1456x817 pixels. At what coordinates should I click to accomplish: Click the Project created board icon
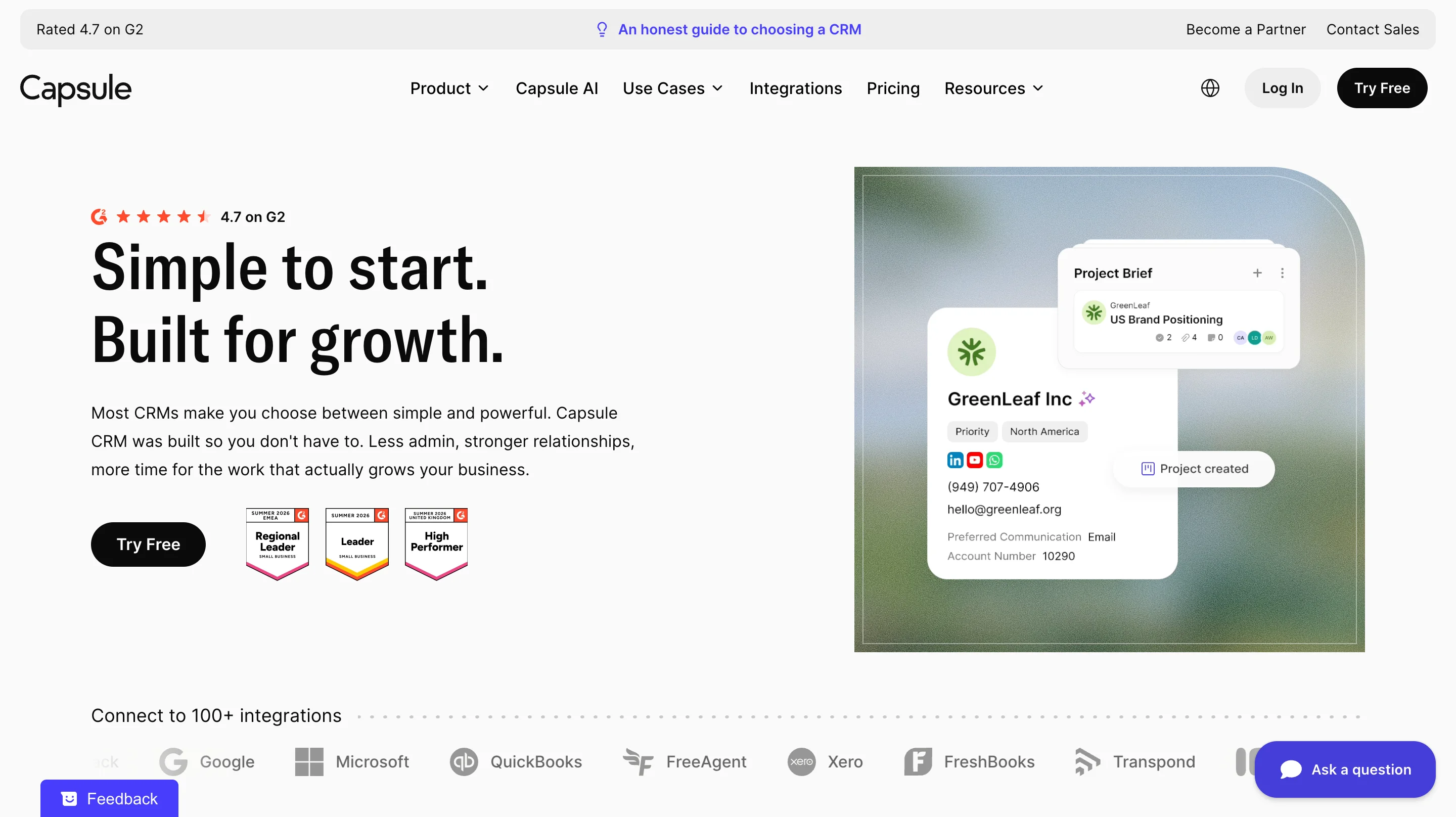tap(1148, 469)
